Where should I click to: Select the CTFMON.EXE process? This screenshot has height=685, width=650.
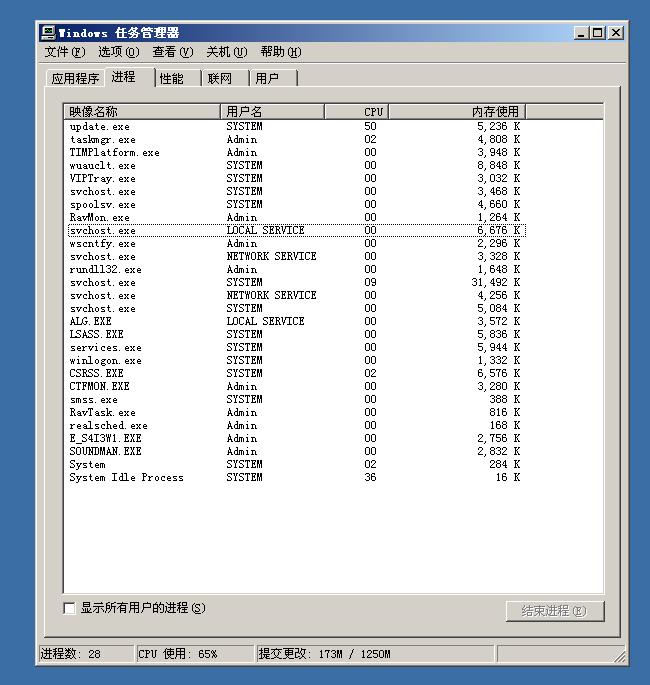click(297, 387)
